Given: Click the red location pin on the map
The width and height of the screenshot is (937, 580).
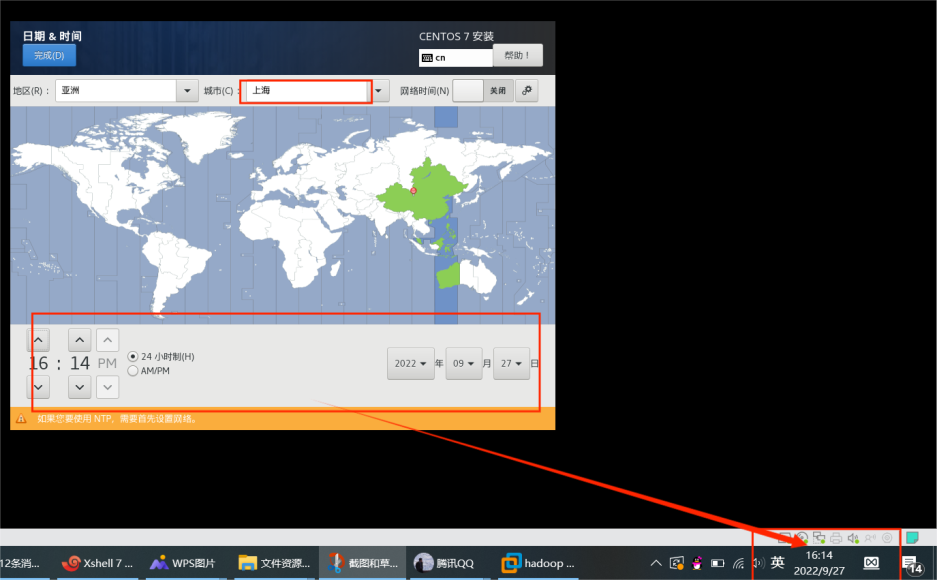Looking at the screenshot, I should [413, 191].
